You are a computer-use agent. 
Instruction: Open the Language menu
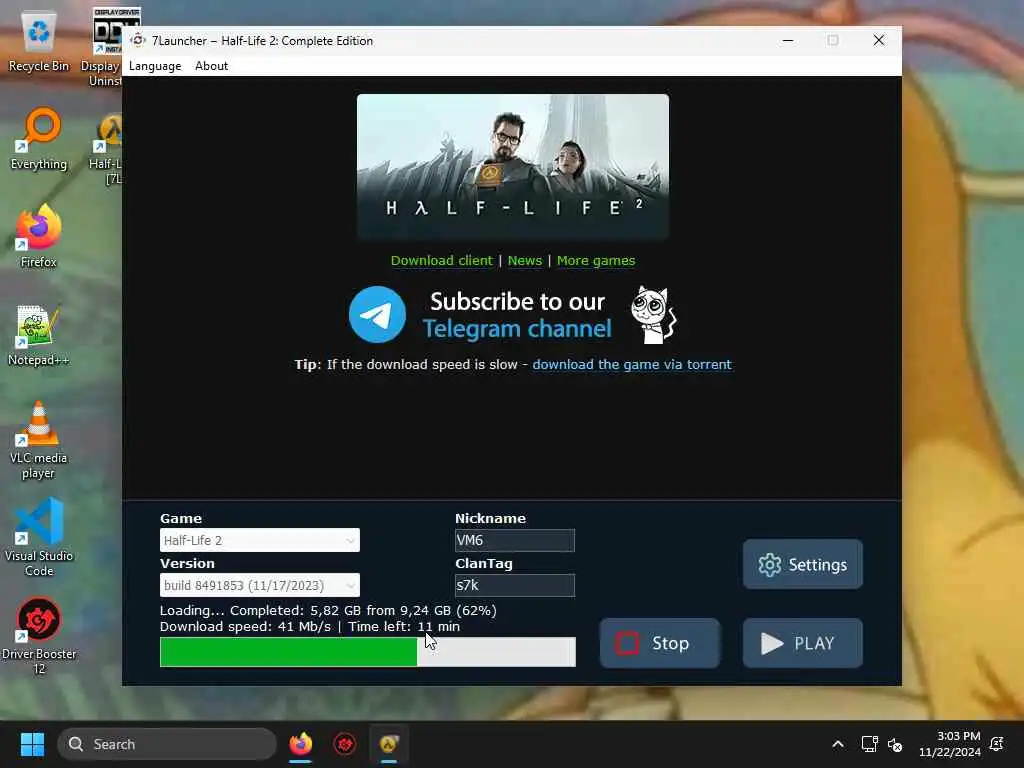[155, 66]
